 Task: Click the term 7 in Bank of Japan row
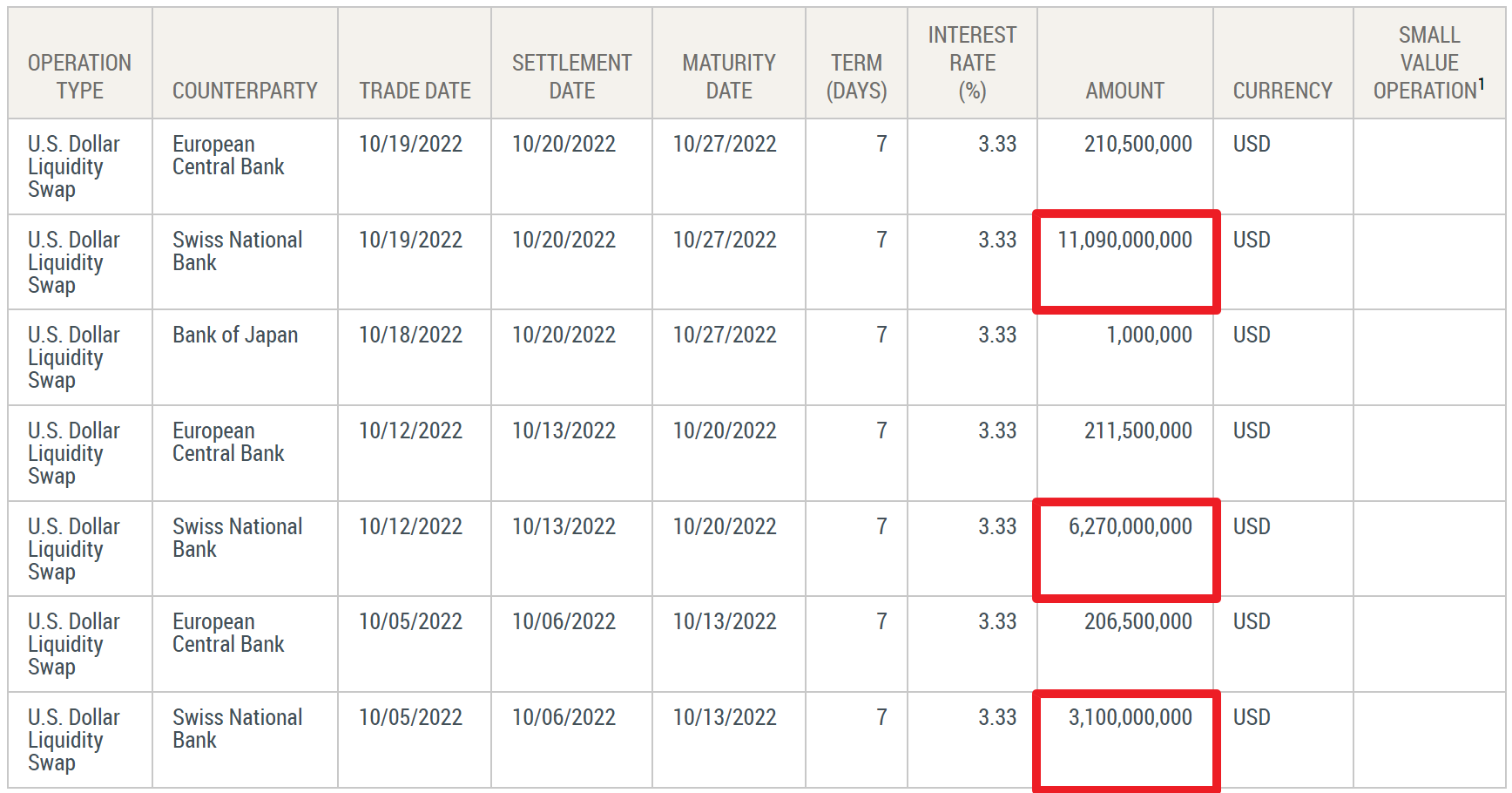881,335
